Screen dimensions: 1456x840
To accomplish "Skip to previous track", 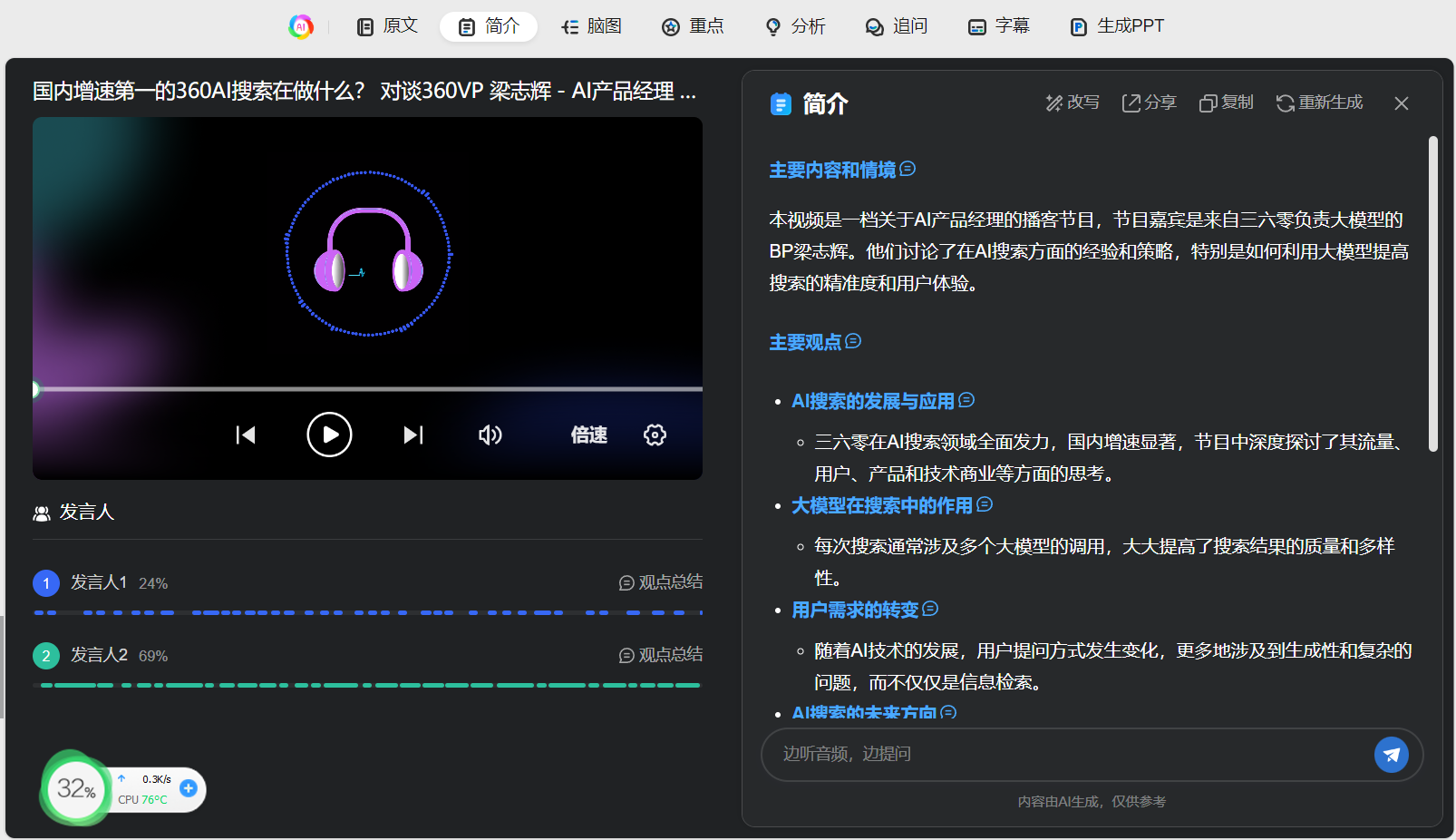I will (246, 435).
